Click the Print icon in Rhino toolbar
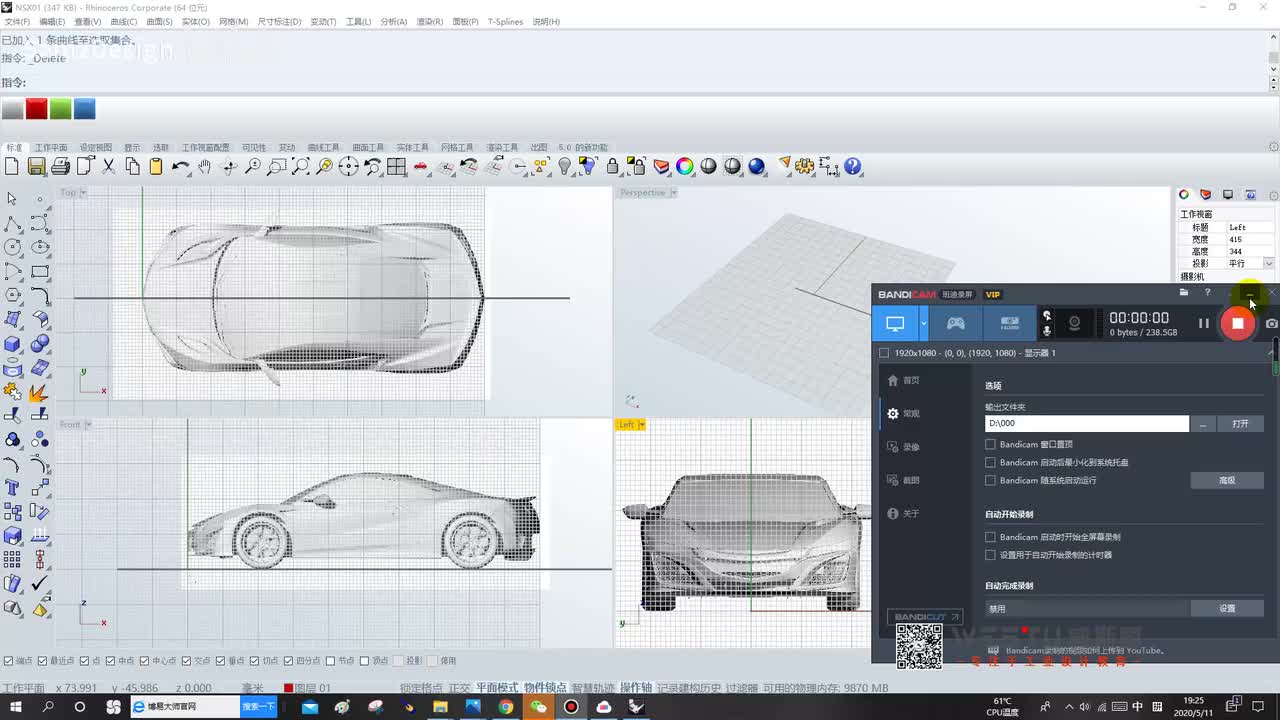This screenshot has width=1280, height=720. 60,167
